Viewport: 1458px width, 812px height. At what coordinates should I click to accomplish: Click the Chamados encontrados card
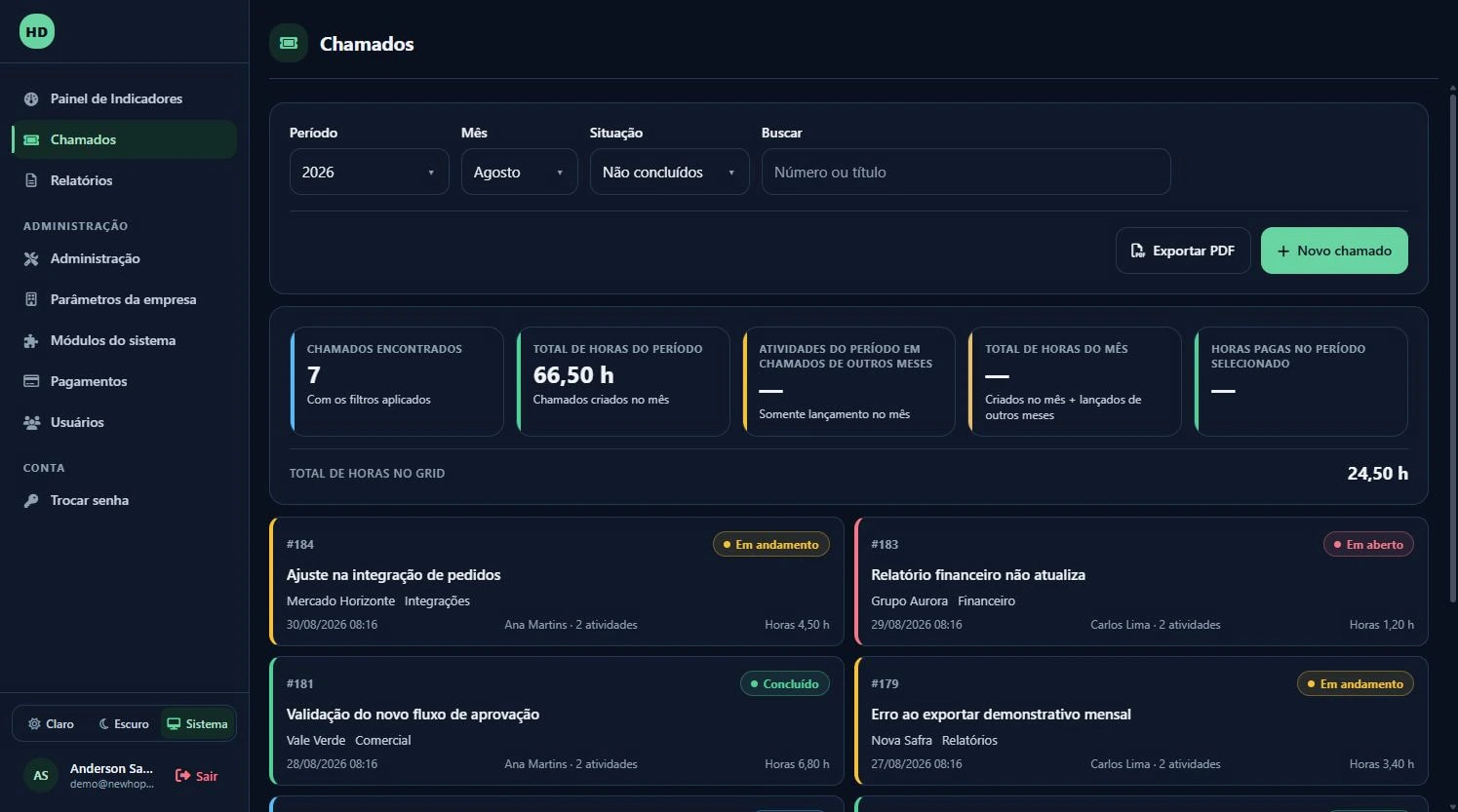pos(397,381)
